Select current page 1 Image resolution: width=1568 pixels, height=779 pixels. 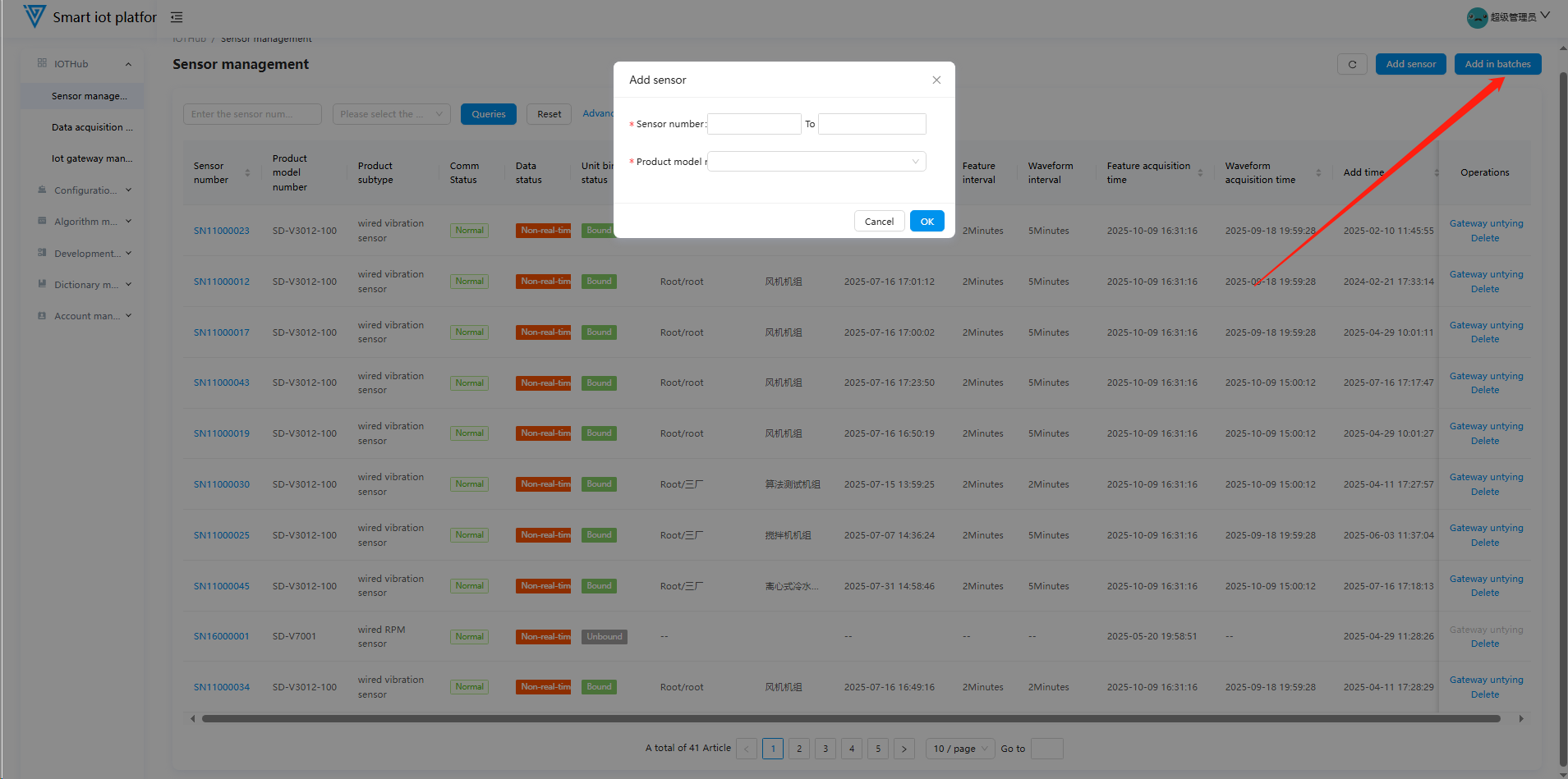(773, 749)
